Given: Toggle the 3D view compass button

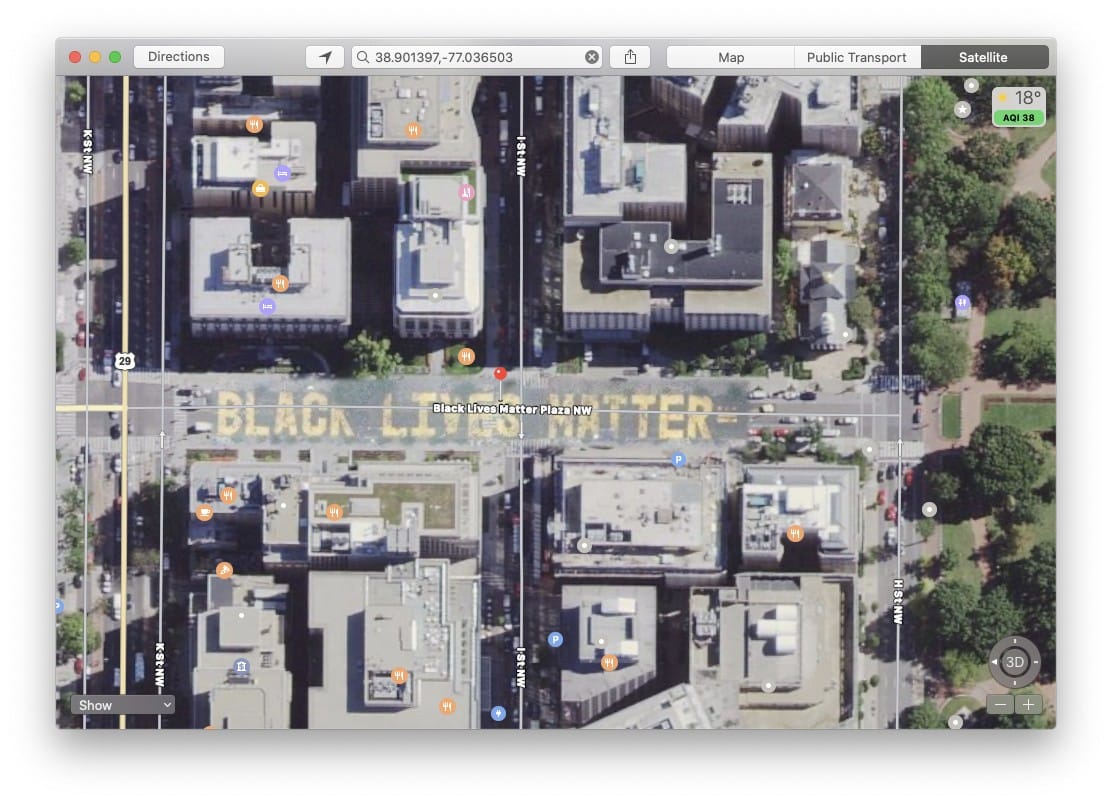Looking at the screenshot, I should 1014,662.
